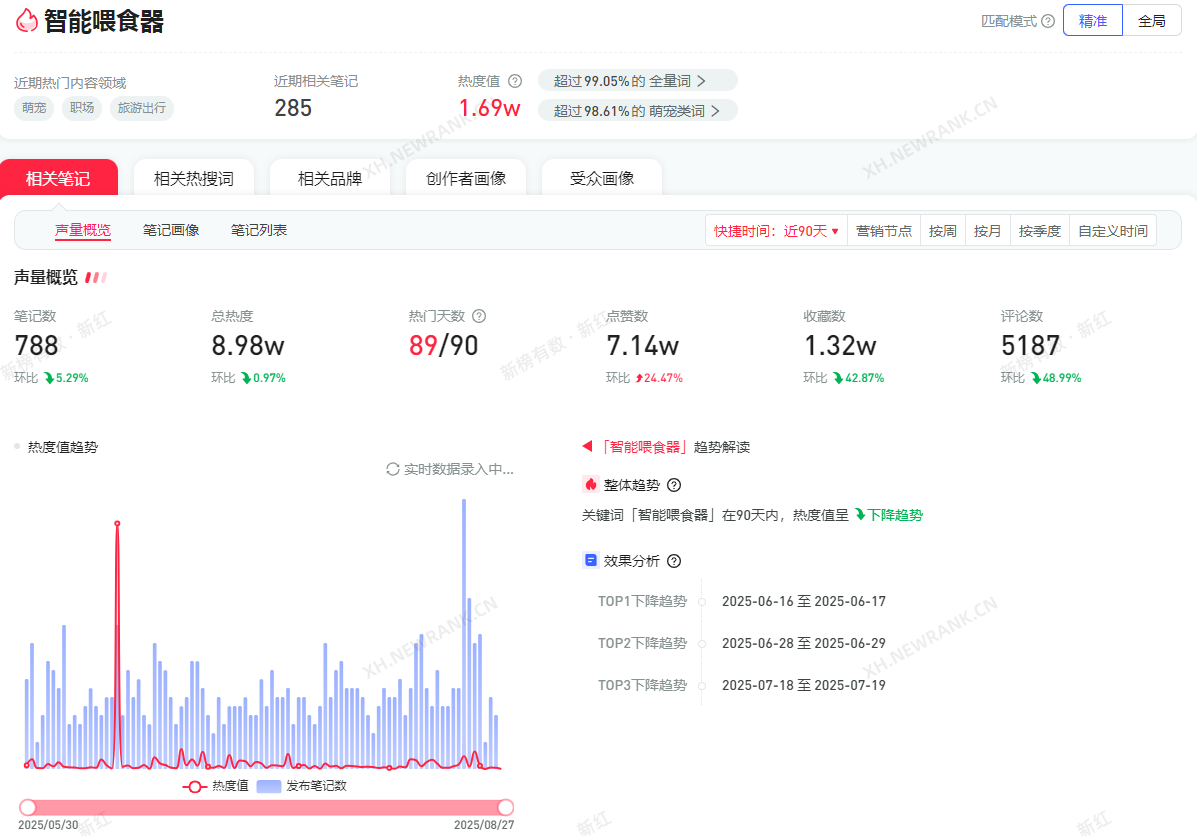This screenshot has width=1197, height=836.
Task: Click the 自定义时间 button
Action: (1112, 231)
